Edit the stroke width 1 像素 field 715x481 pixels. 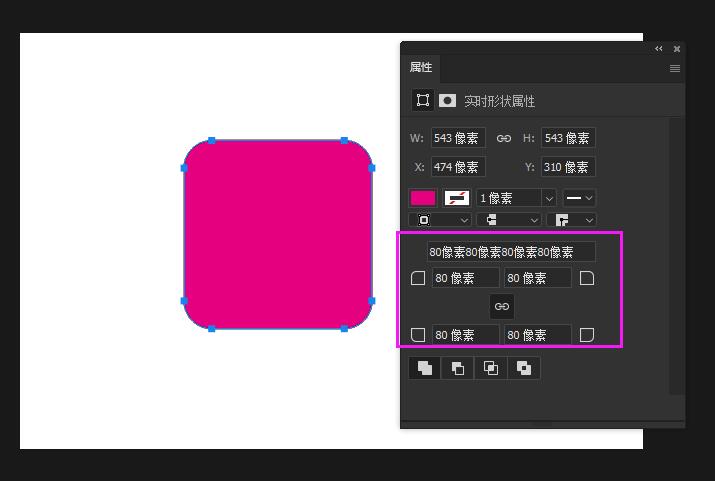pos(509,198)
